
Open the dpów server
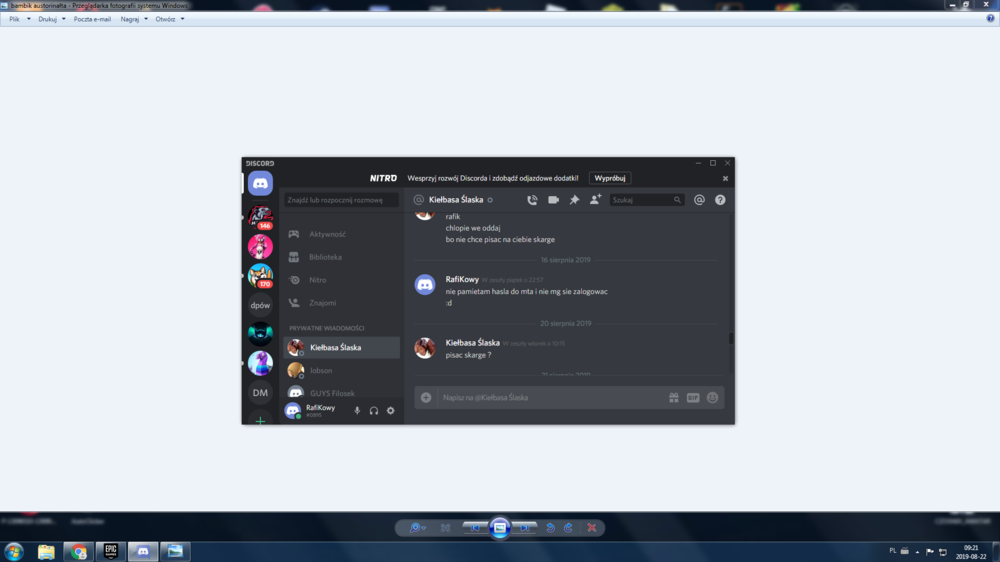click(x=260, y=305)
